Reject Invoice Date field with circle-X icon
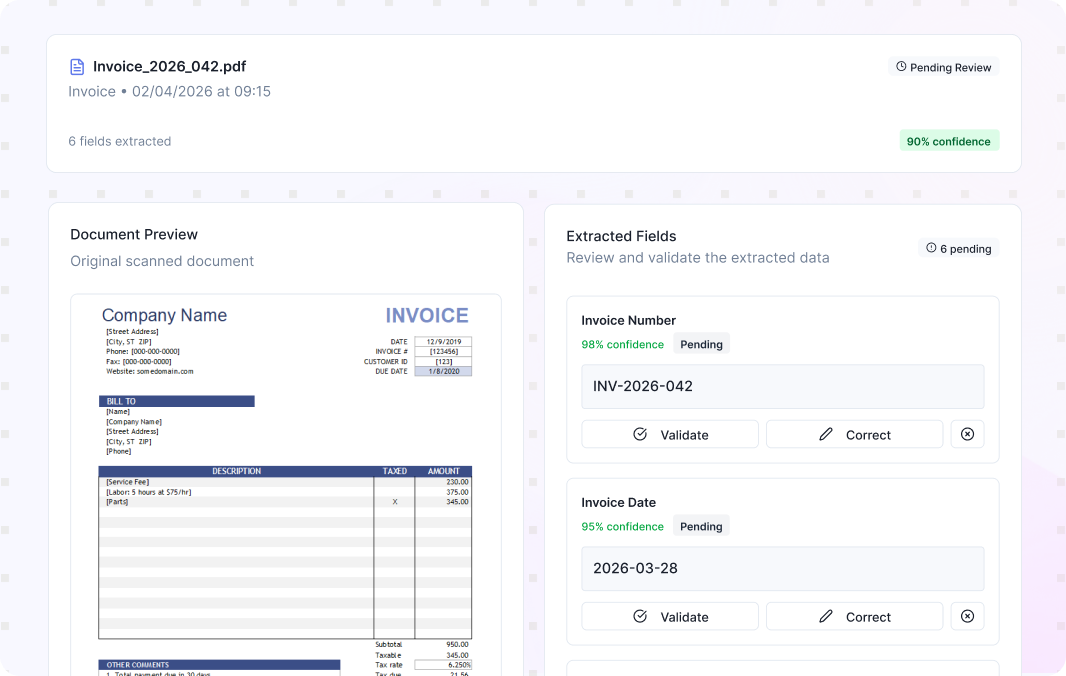Screen dimensions: 1066x676 [x=967, y=616]
